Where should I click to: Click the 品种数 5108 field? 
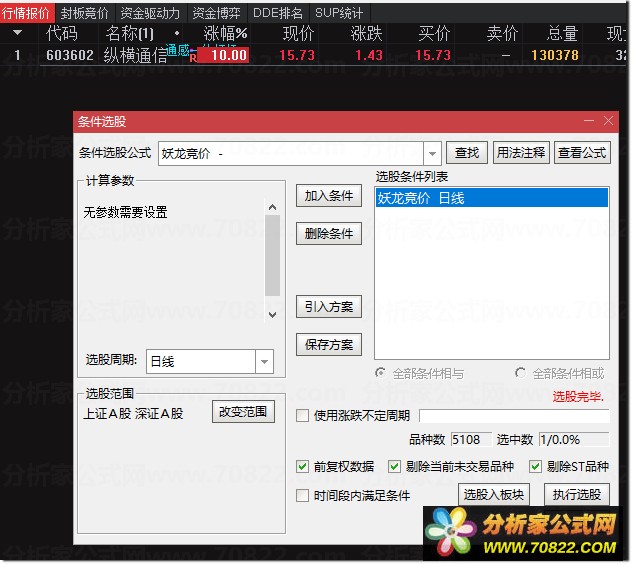pos(471,440)
